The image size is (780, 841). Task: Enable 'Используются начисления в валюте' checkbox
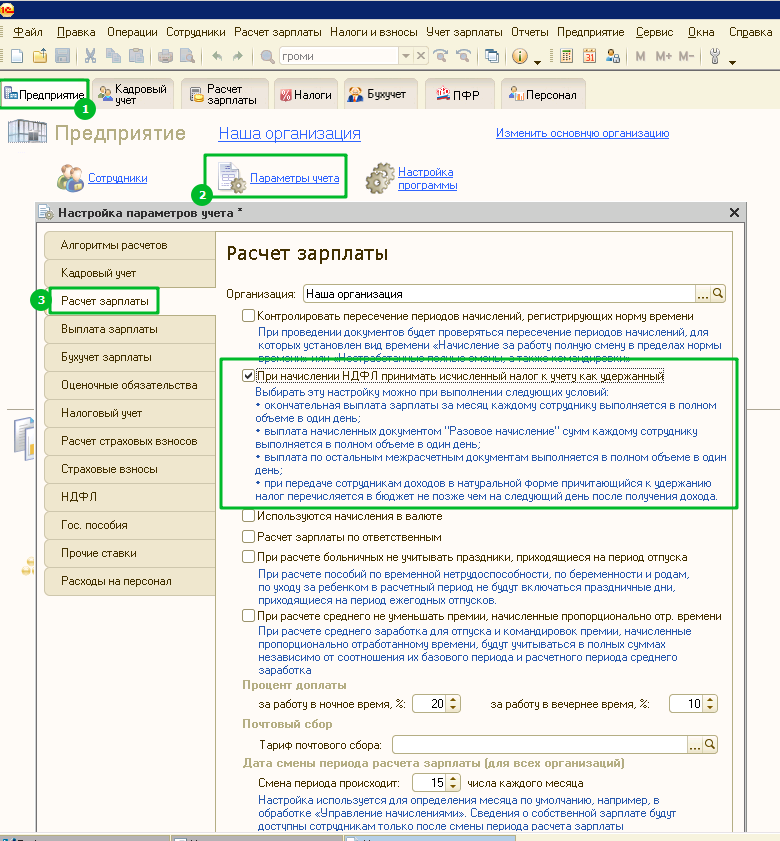[248, 516]
